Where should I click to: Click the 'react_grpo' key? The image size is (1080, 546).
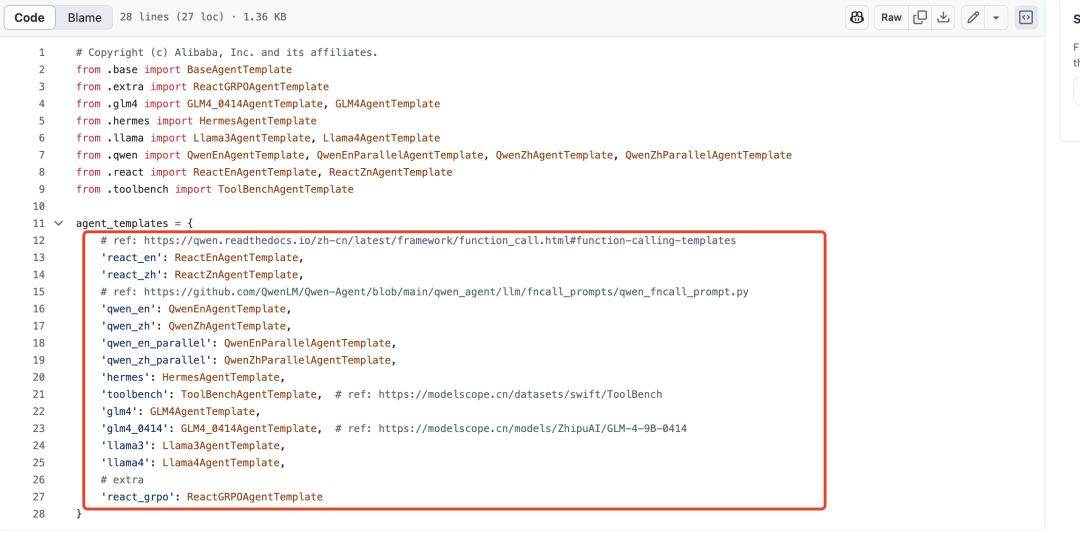[137, 497]
